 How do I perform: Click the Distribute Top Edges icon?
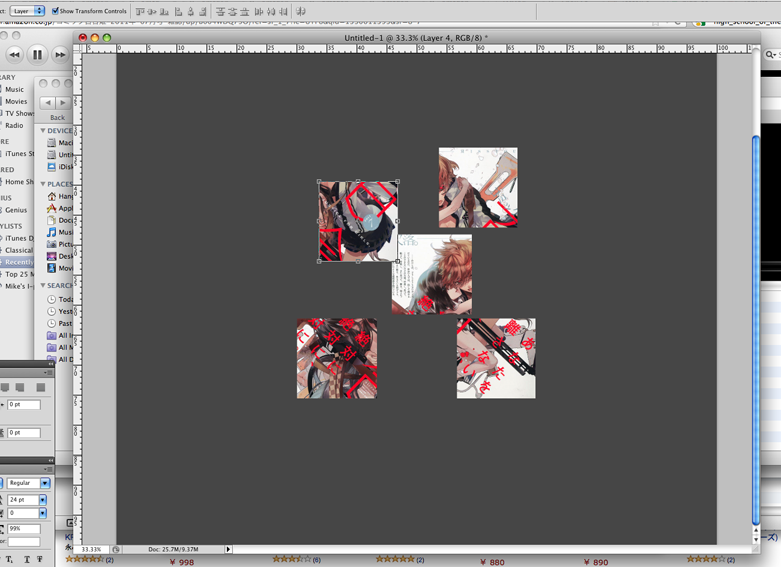point(220,11)
